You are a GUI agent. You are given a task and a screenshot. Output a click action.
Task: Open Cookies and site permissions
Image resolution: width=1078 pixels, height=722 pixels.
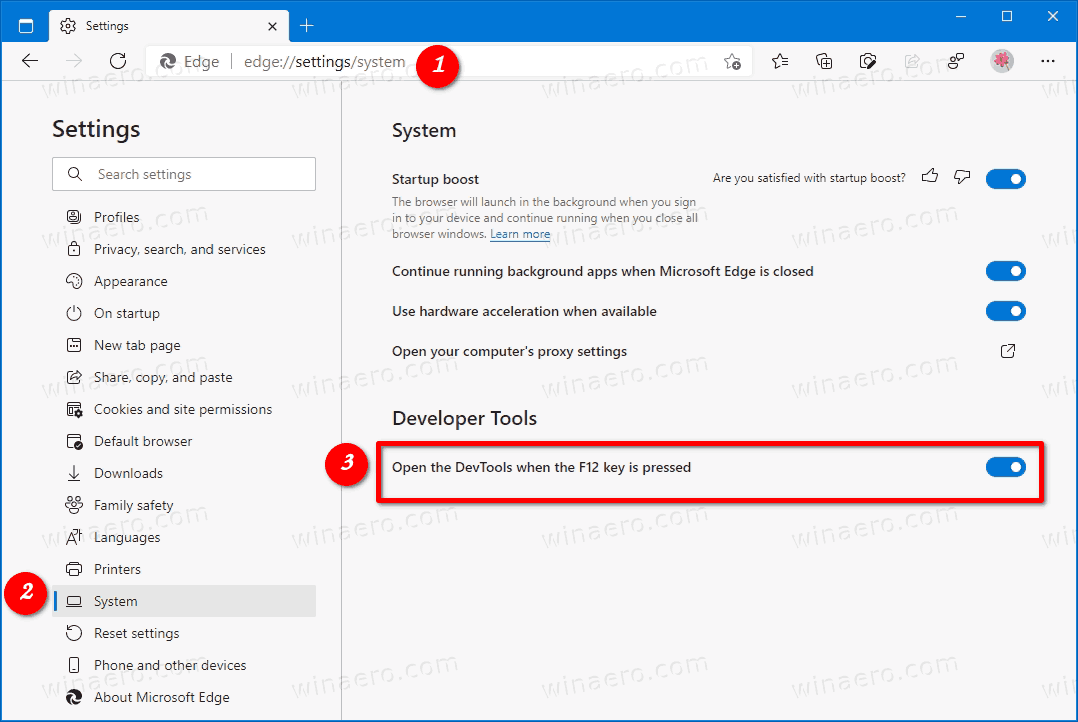(184, 409)
